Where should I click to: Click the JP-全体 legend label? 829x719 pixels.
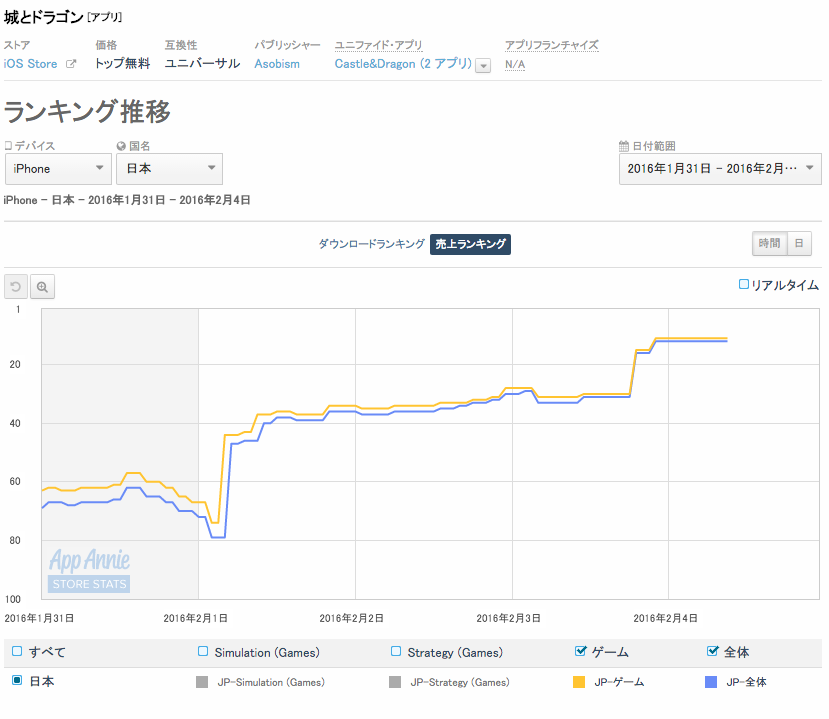pos(746,682)
